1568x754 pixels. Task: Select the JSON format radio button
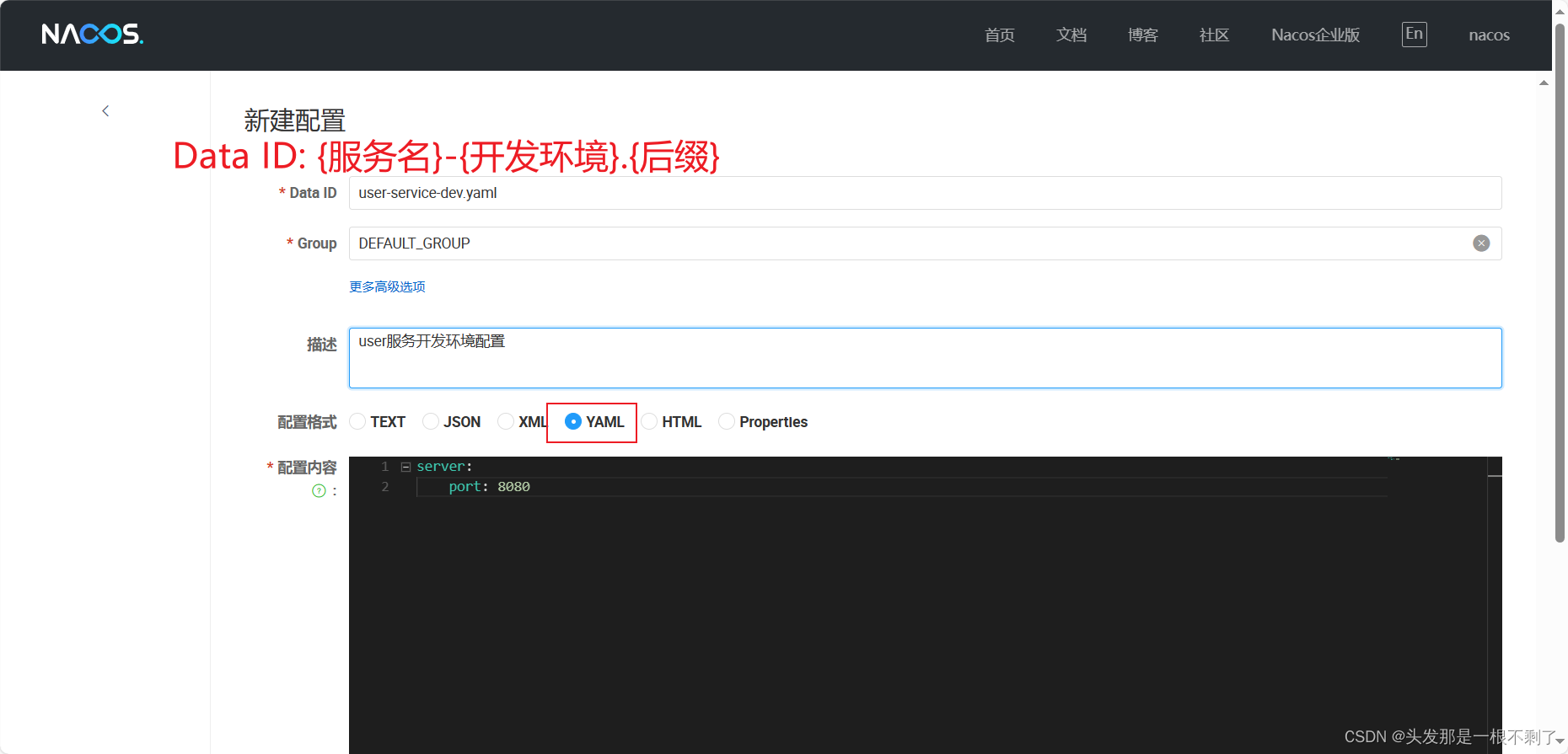tap(431, 421)
